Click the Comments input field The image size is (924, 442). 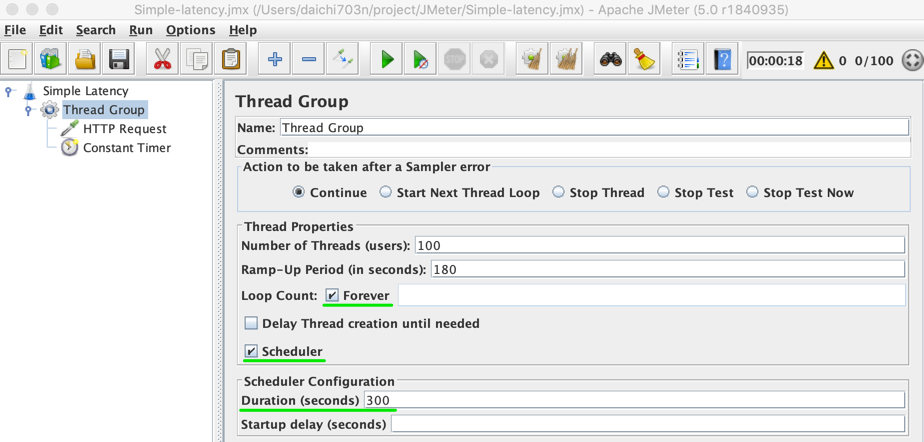pyautogui.click(x=610, y=150)
